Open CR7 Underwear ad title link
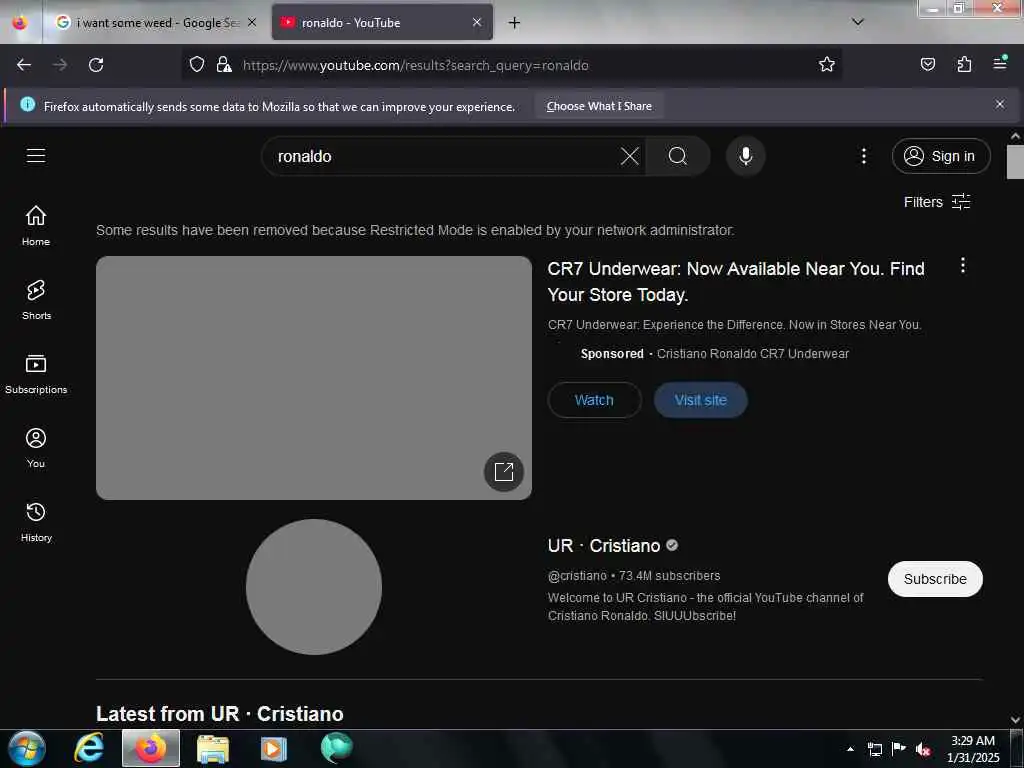 pos(736,281)
